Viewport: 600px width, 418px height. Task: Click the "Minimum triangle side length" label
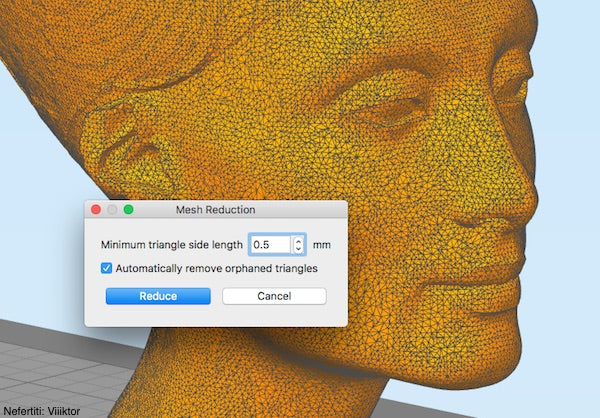click(x=172, y=244)
